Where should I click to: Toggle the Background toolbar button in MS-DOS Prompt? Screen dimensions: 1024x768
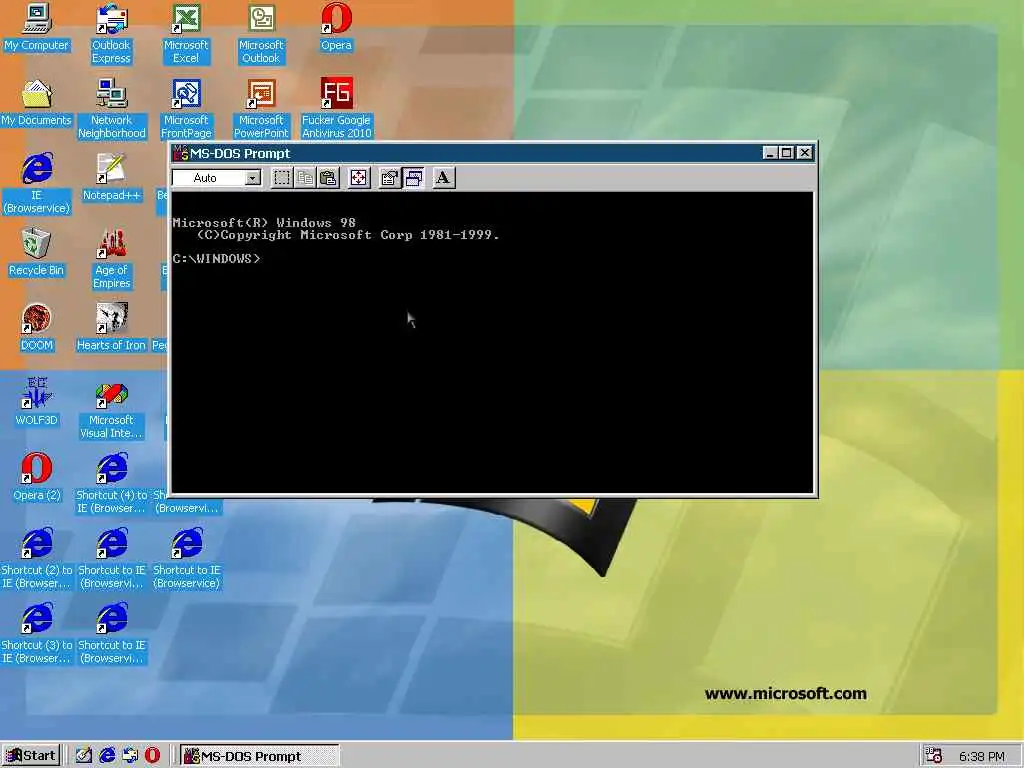[413, 178]
